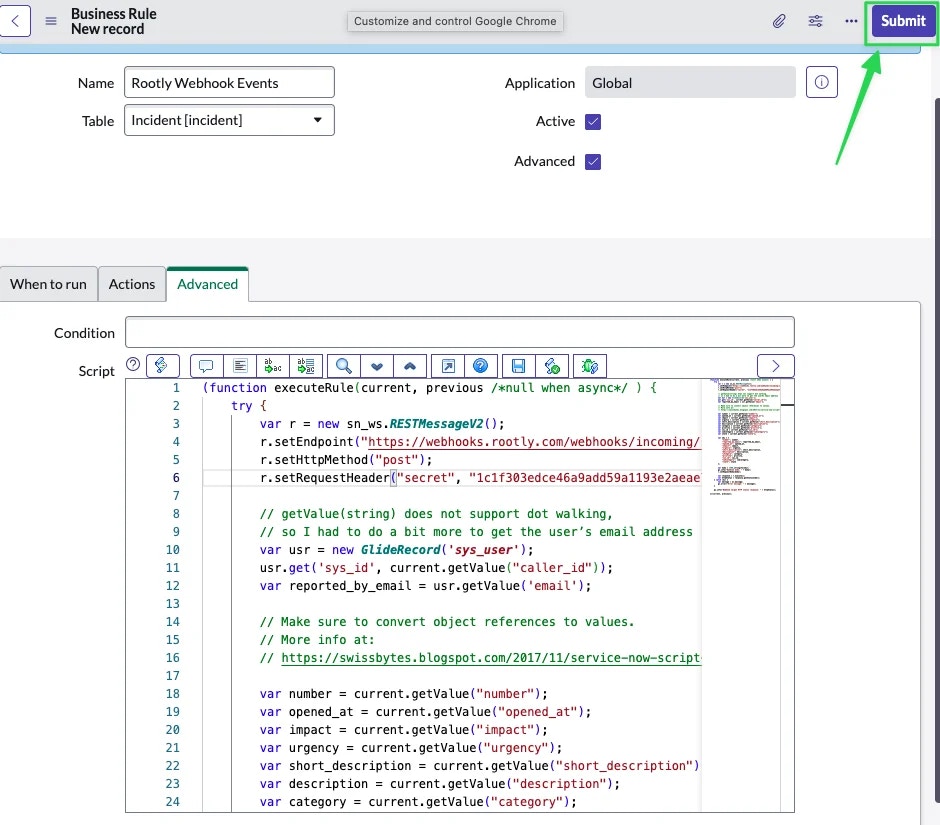Image resolution: width=940 pixels, height=825 pixels.
Task: Click the code minimap overview
Action: [746, 436]
